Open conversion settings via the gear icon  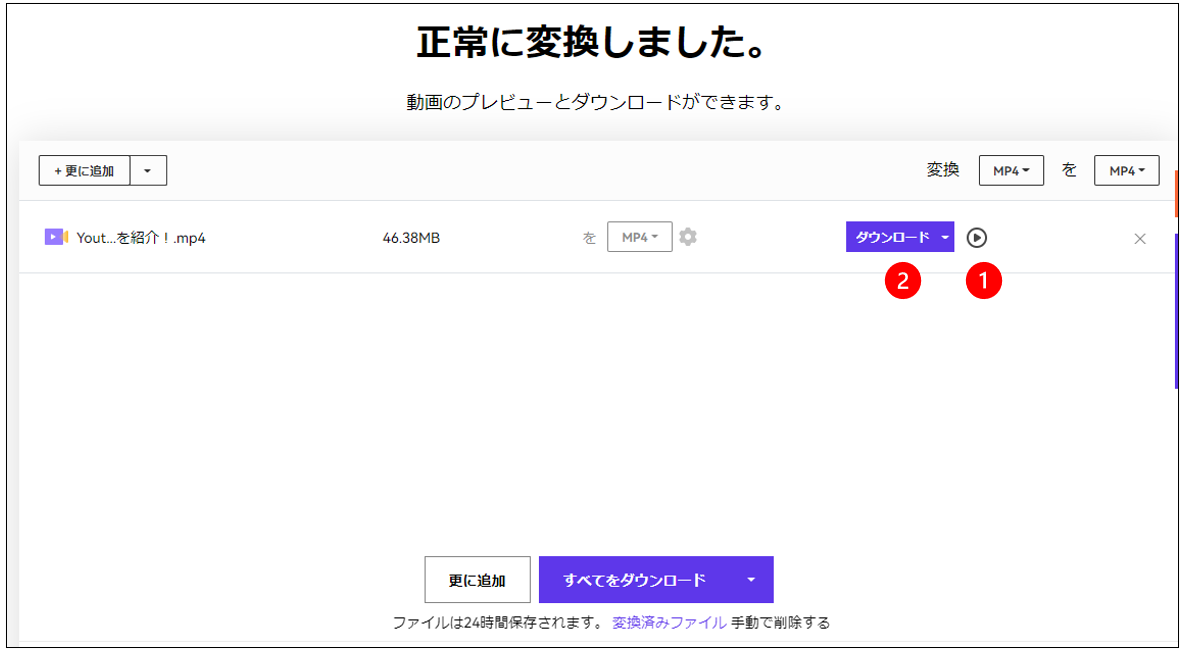pos(688,237)
